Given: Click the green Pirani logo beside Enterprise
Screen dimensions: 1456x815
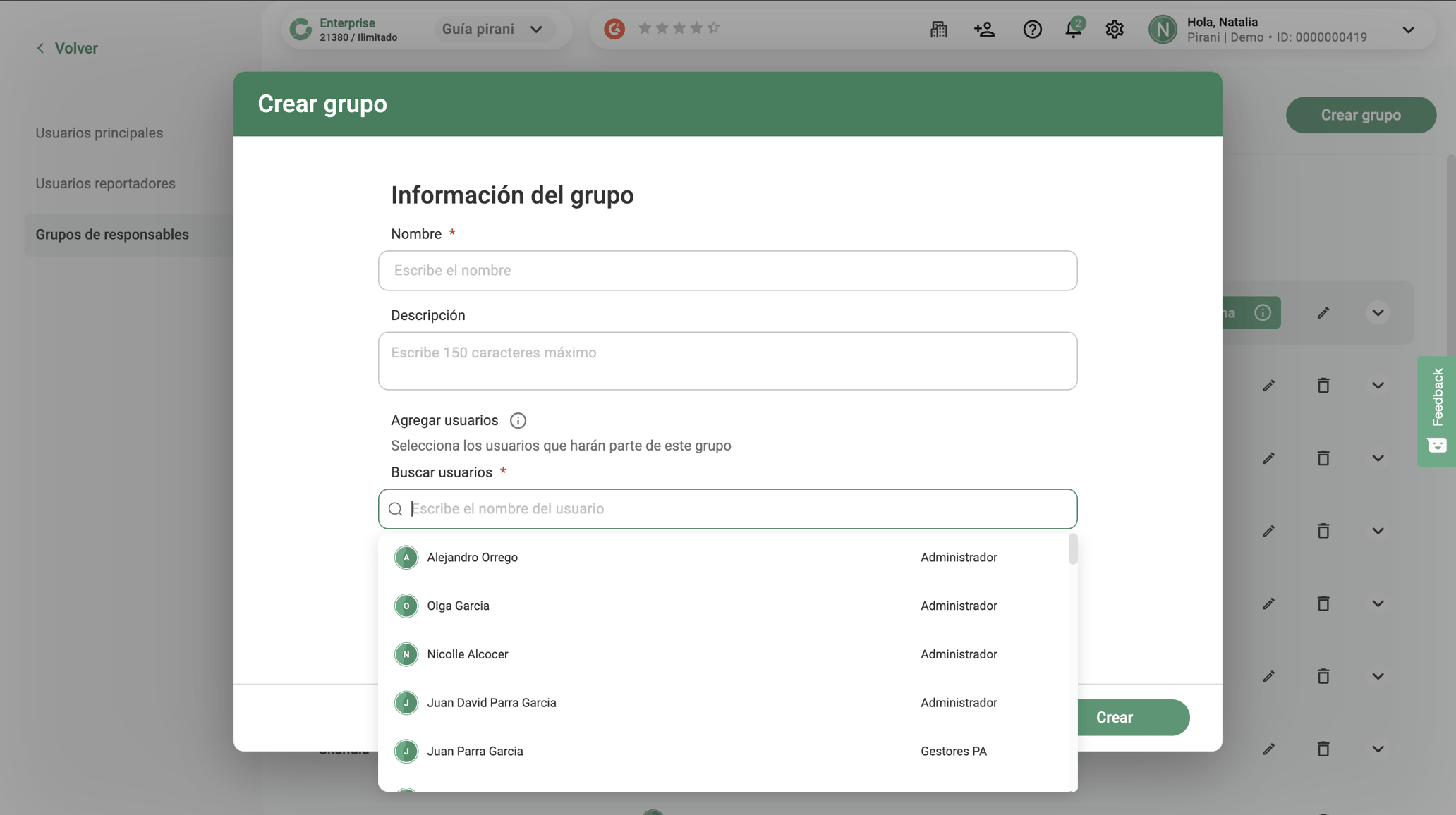Looking at the screenshot, I should 302,29.
